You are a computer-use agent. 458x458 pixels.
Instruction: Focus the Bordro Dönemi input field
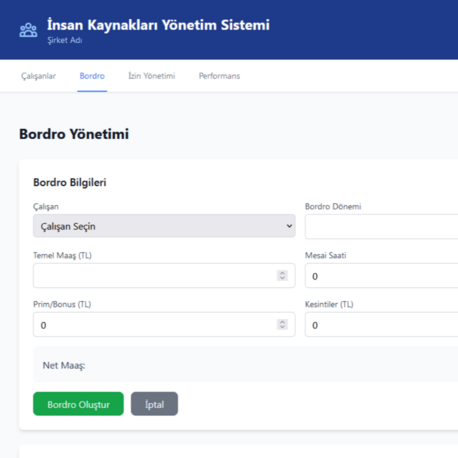click(x=381, y=227)
